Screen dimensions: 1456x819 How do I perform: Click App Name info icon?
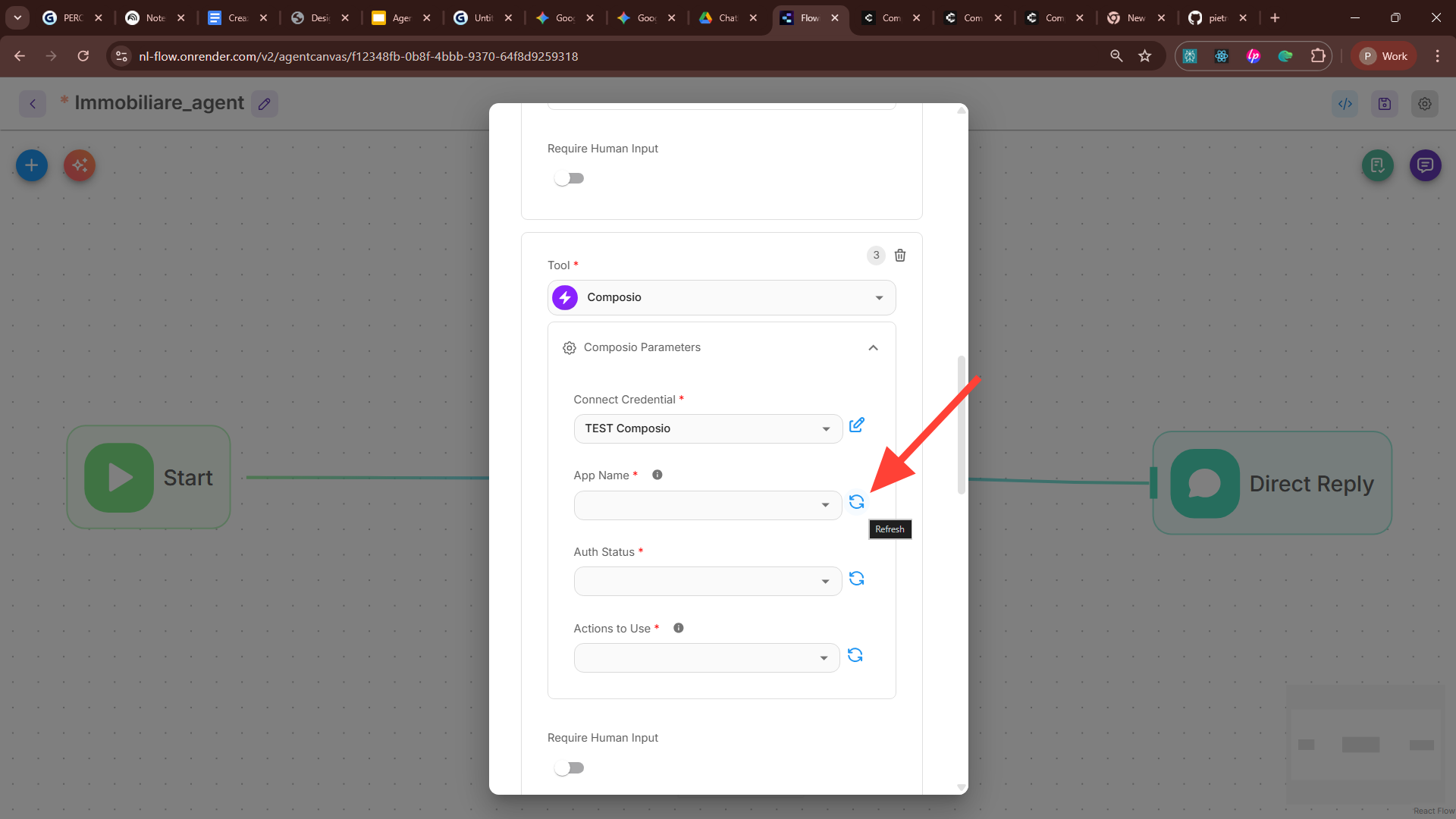point(657,475)
